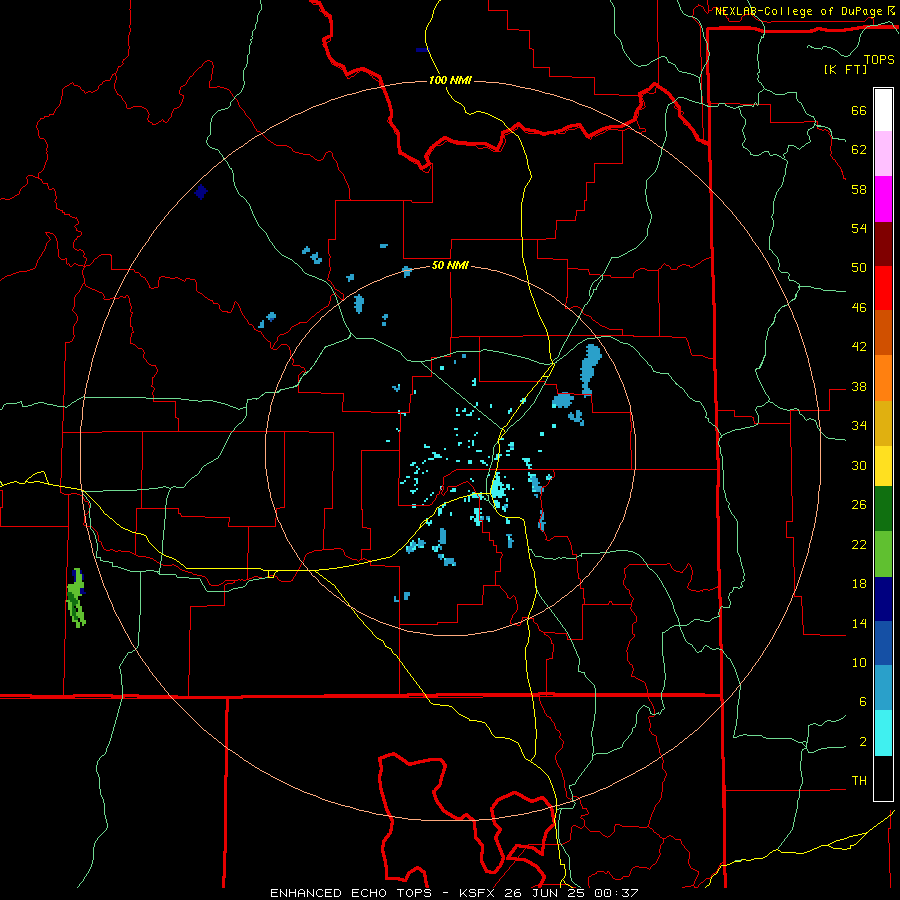
Task: Click the legend value '54'
Action: pyautogui.click(x=859, y=228)
